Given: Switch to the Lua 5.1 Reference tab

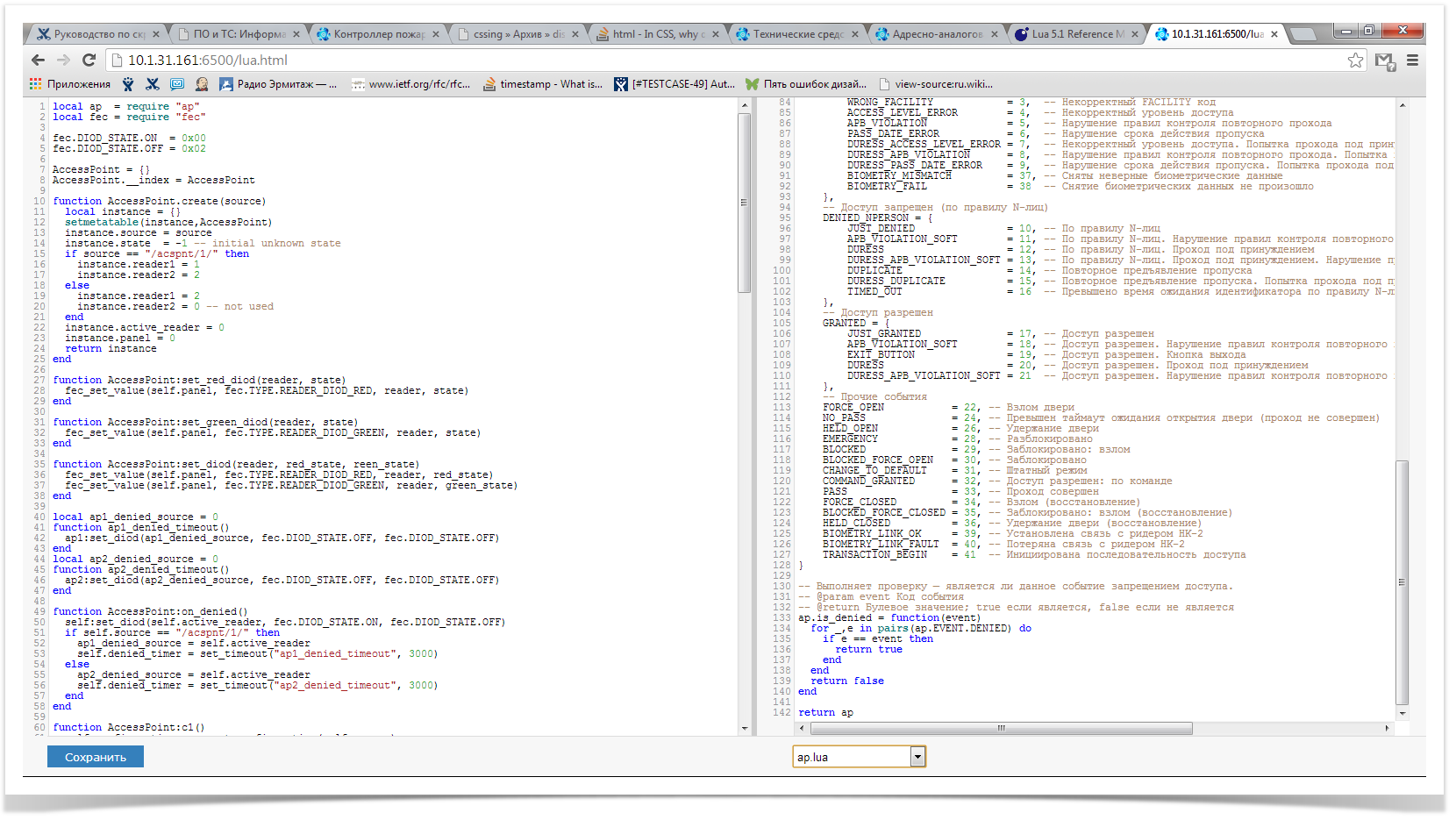Looking at the screenshot, I should click(1077, 34).
